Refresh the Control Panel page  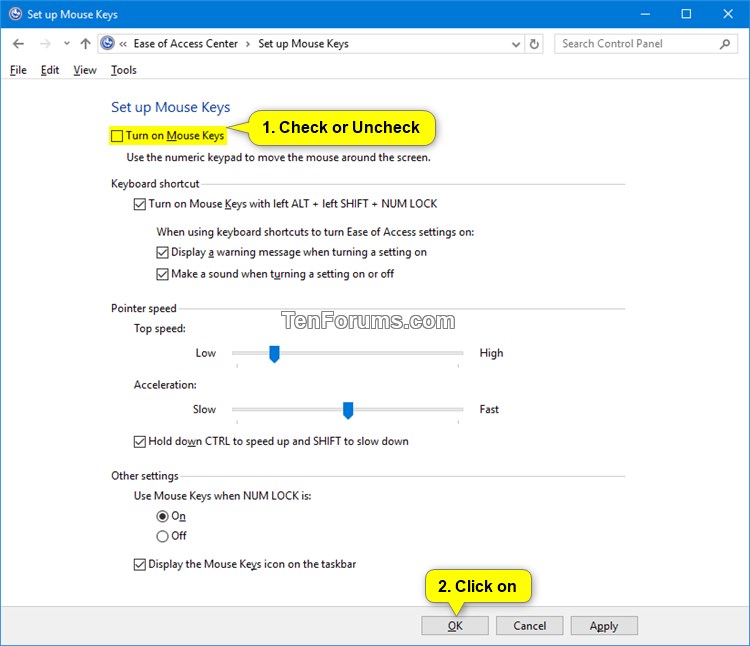(x=534, y=44)
